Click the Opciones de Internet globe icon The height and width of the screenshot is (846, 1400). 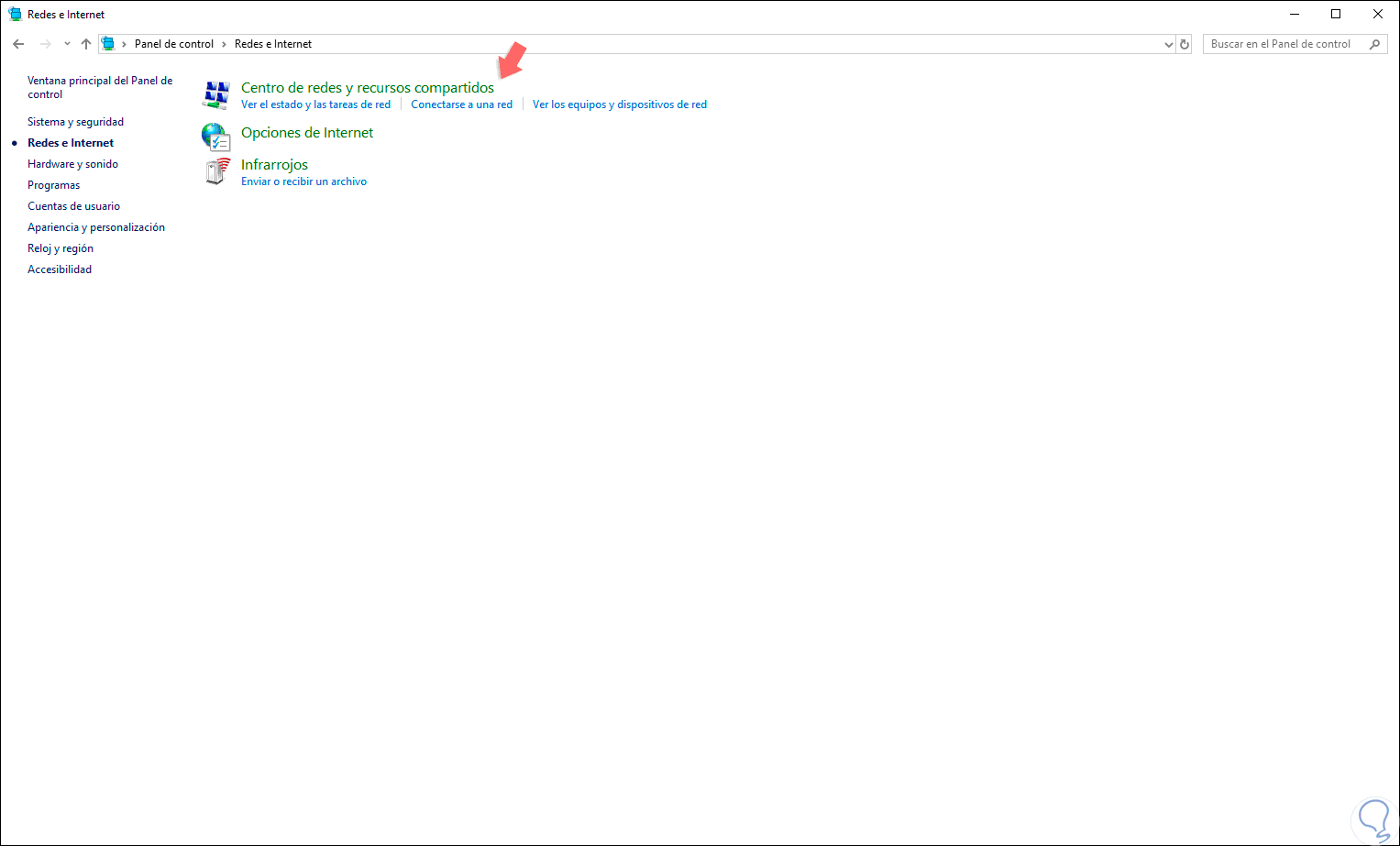click(x=216, y=137)
